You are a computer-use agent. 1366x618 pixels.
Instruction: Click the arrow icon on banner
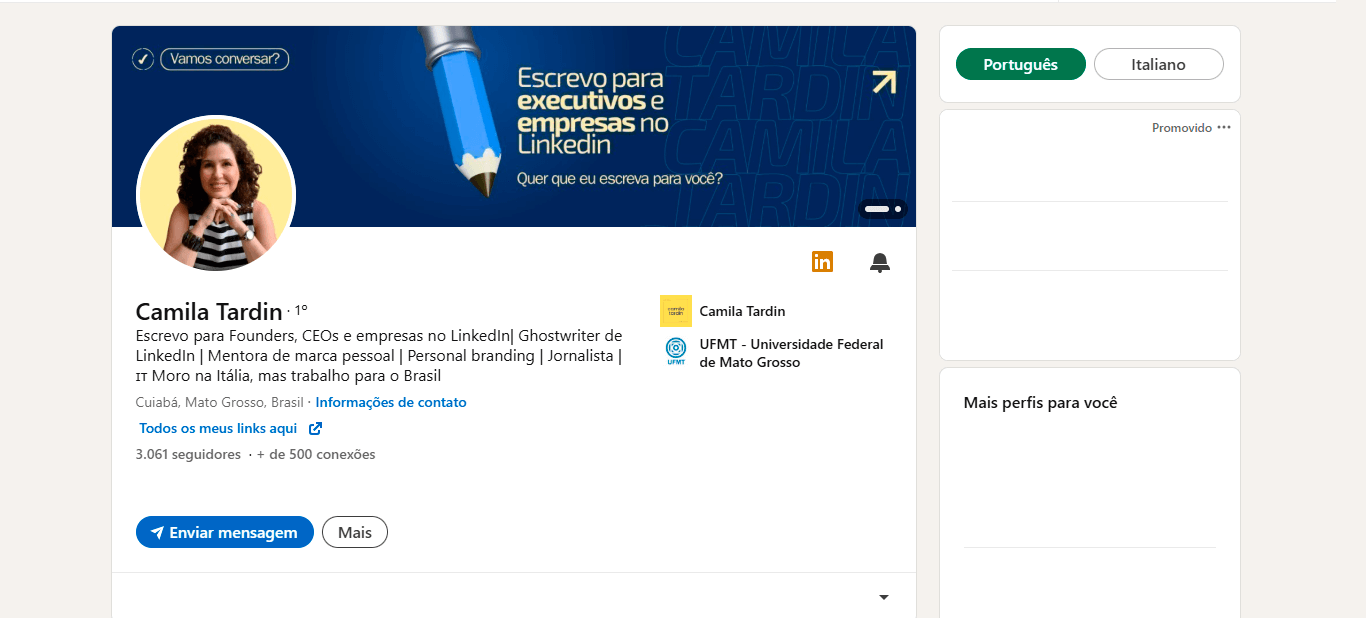(x=883, y=83)
